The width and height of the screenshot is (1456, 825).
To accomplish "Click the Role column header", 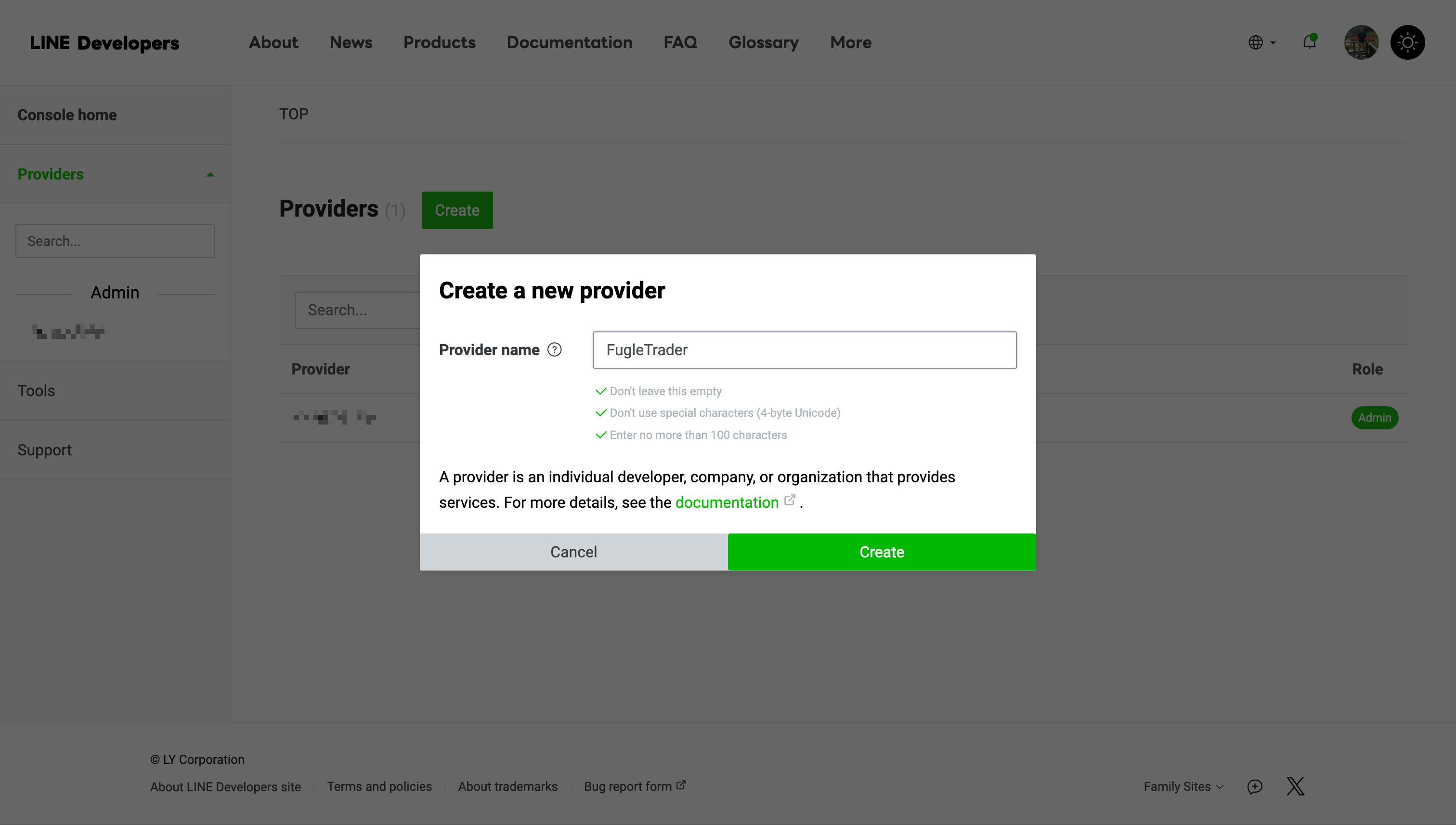I will click(x=1367, y=369).
